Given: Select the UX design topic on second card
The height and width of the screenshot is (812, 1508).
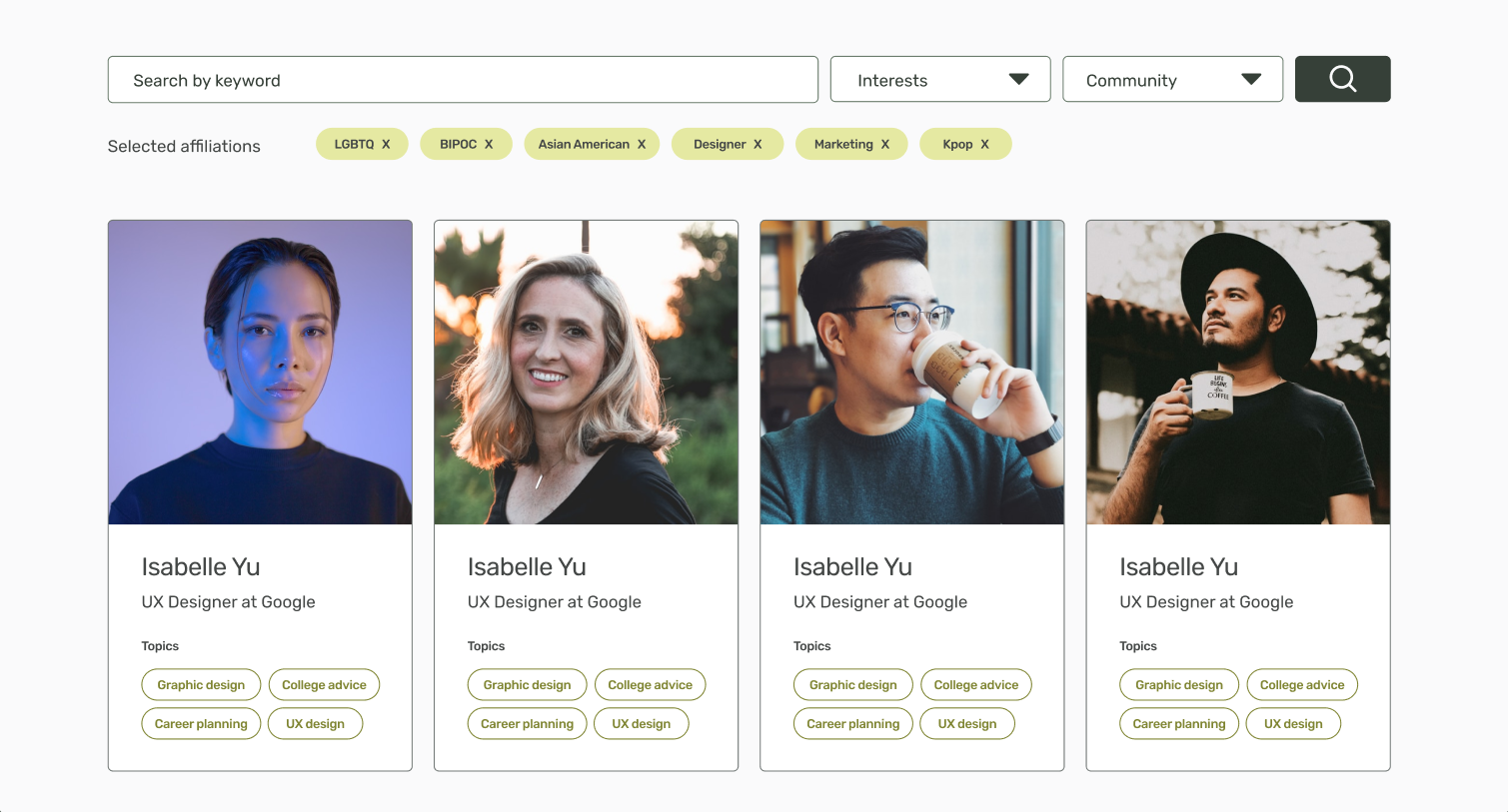Looking at the screenshot, I should [642, 723].
